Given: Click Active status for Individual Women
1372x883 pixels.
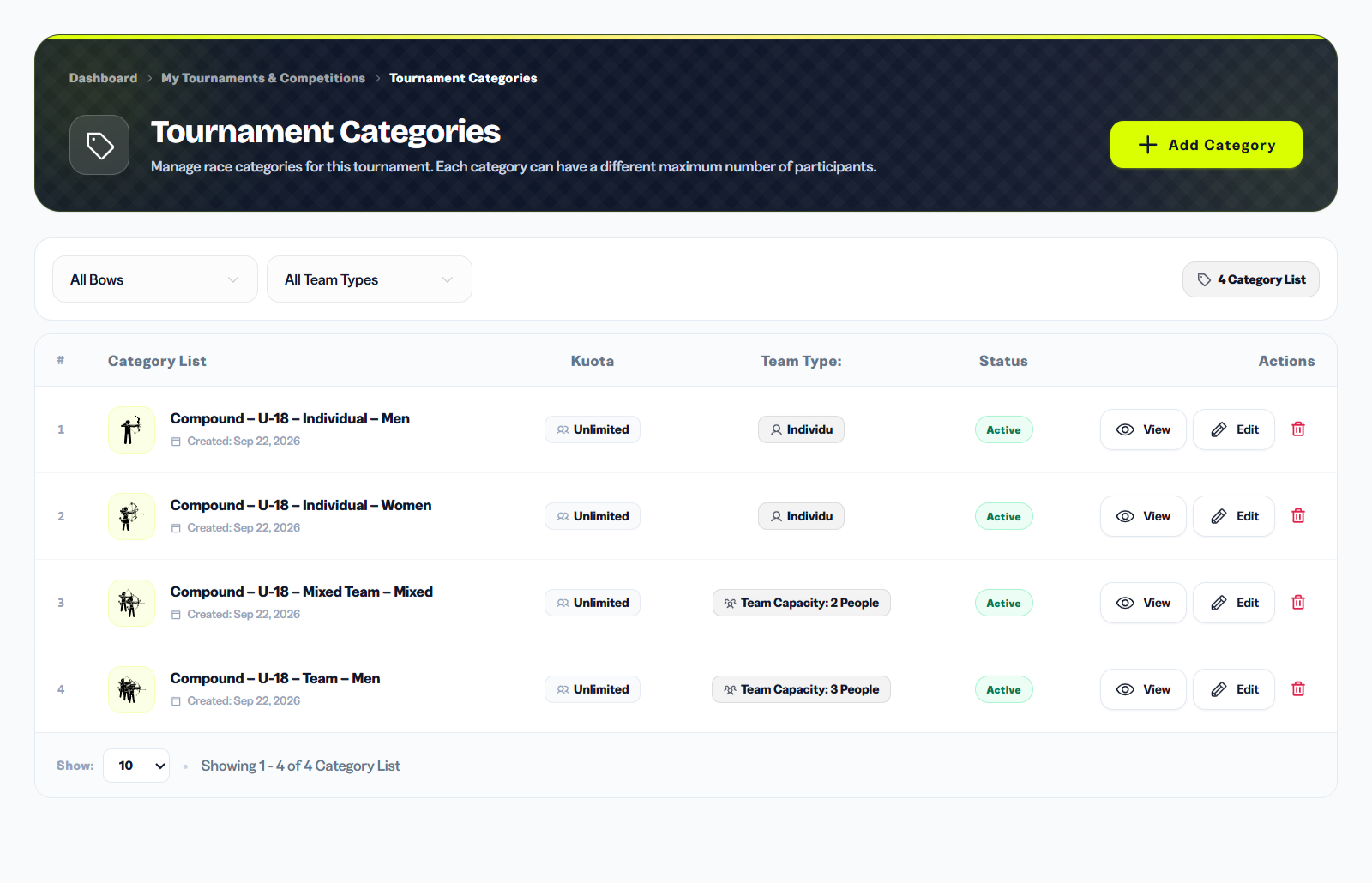Looking at the screenshot, I should pyautogui.click(x=1003, y=516).
